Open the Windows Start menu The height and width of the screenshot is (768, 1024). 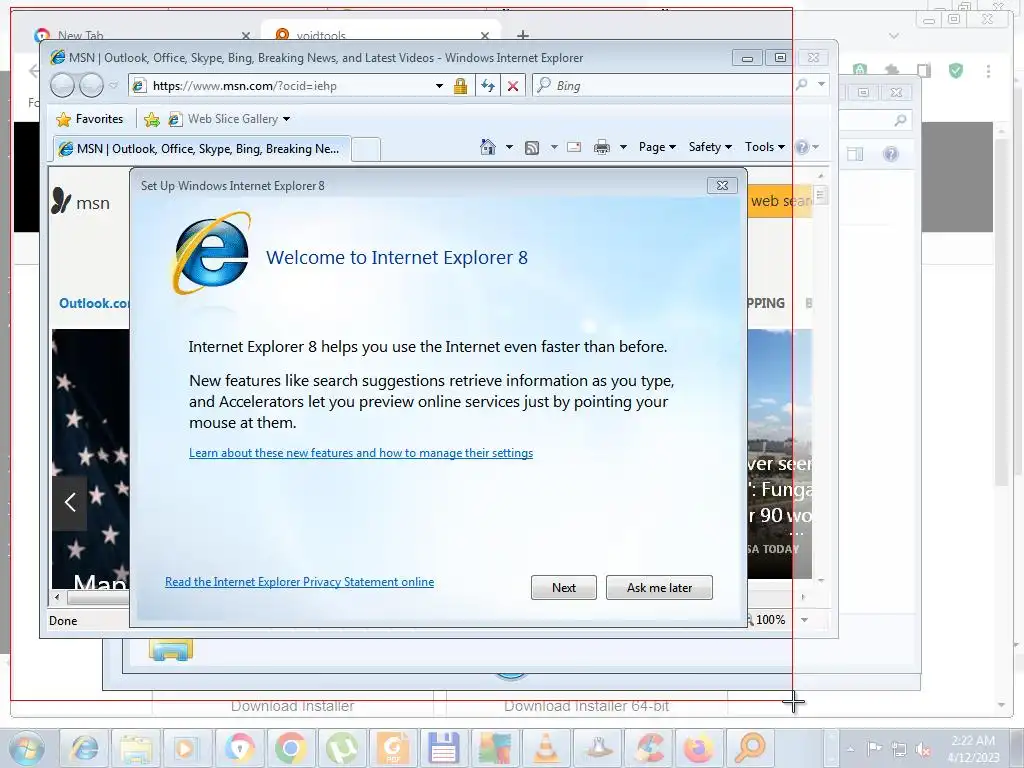coord(26,748)
